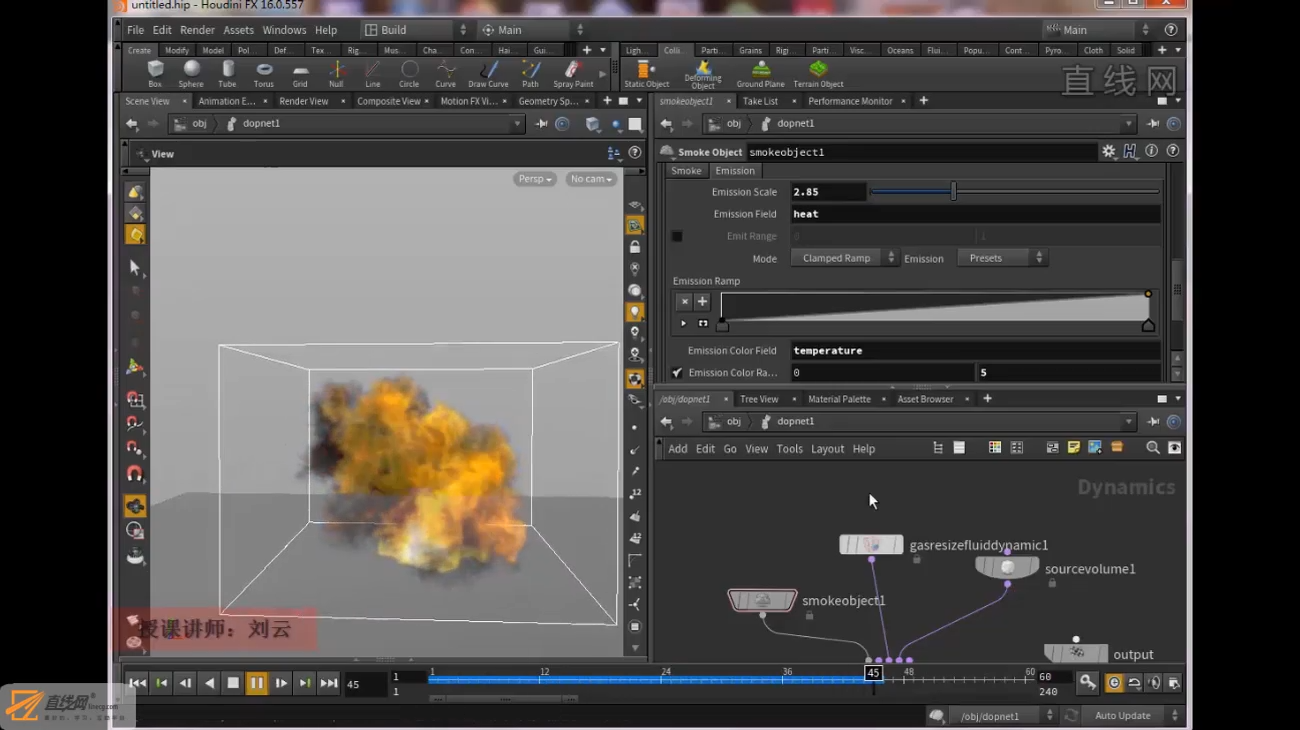Open the Assets menu
The width and height of the screenshot is (1300, 730).
(238, 30)
